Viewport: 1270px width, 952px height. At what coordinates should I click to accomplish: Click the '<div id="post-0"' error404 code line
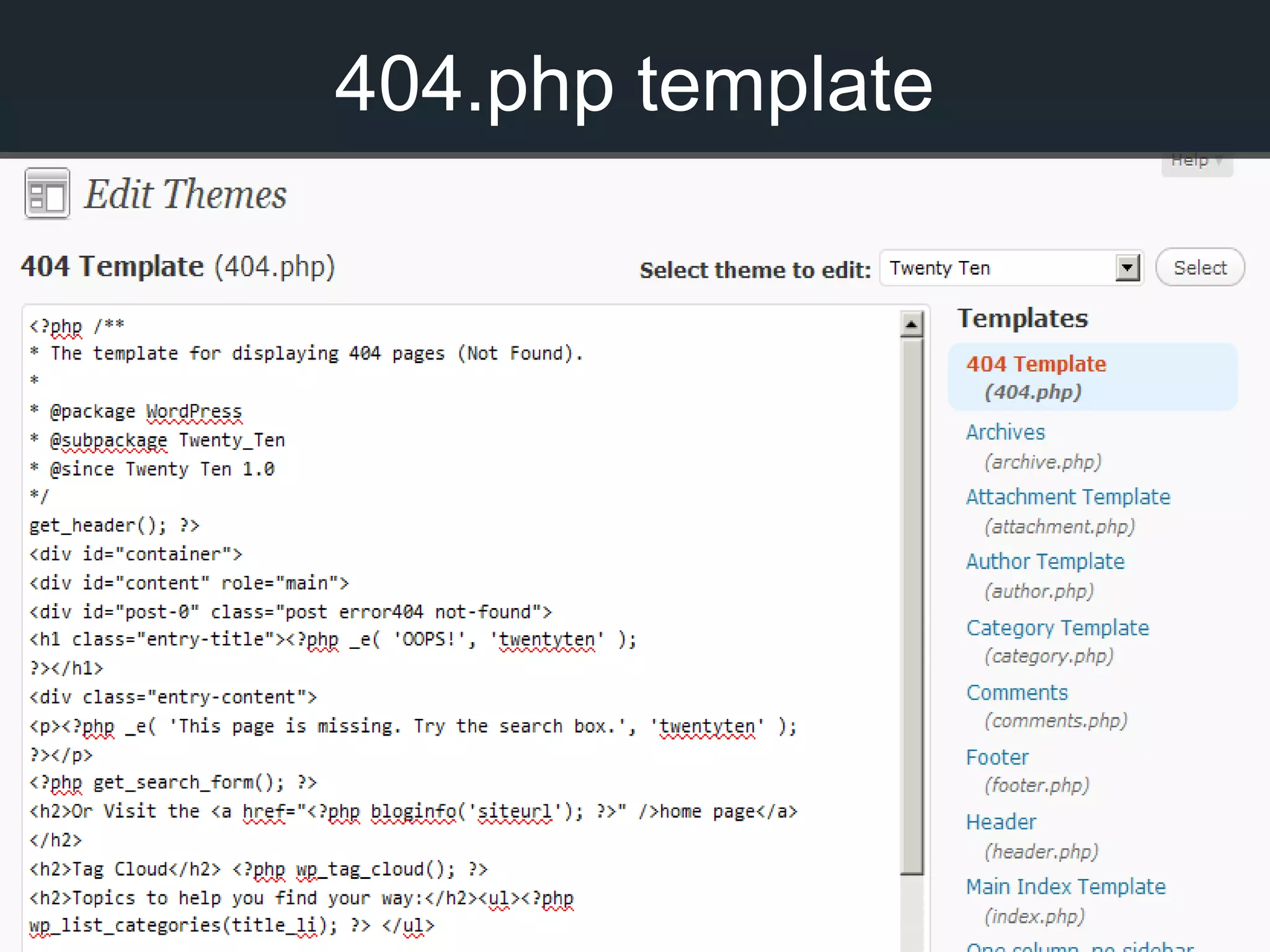290,612
